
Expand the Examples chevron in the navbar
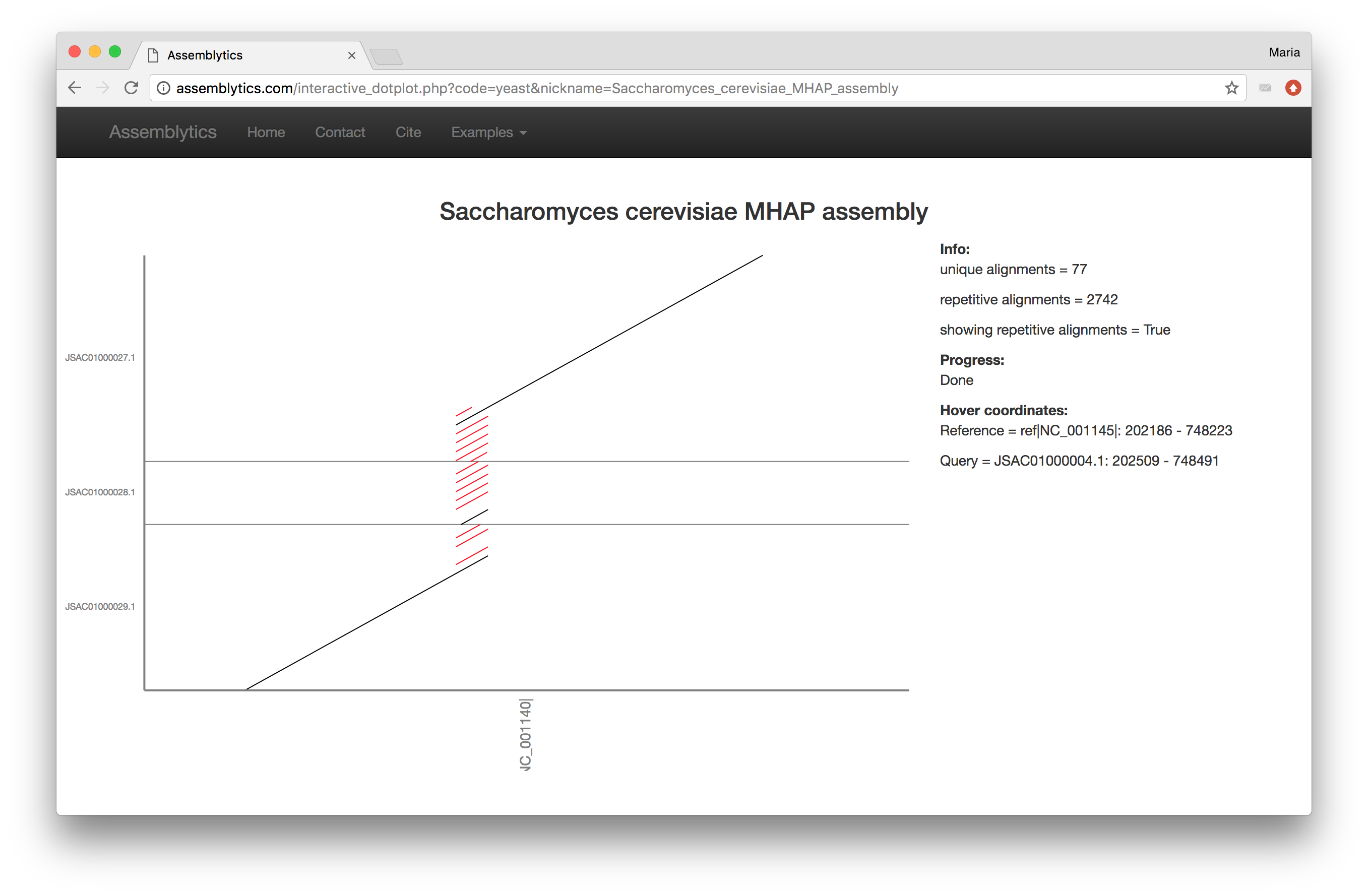click(523, 134)
